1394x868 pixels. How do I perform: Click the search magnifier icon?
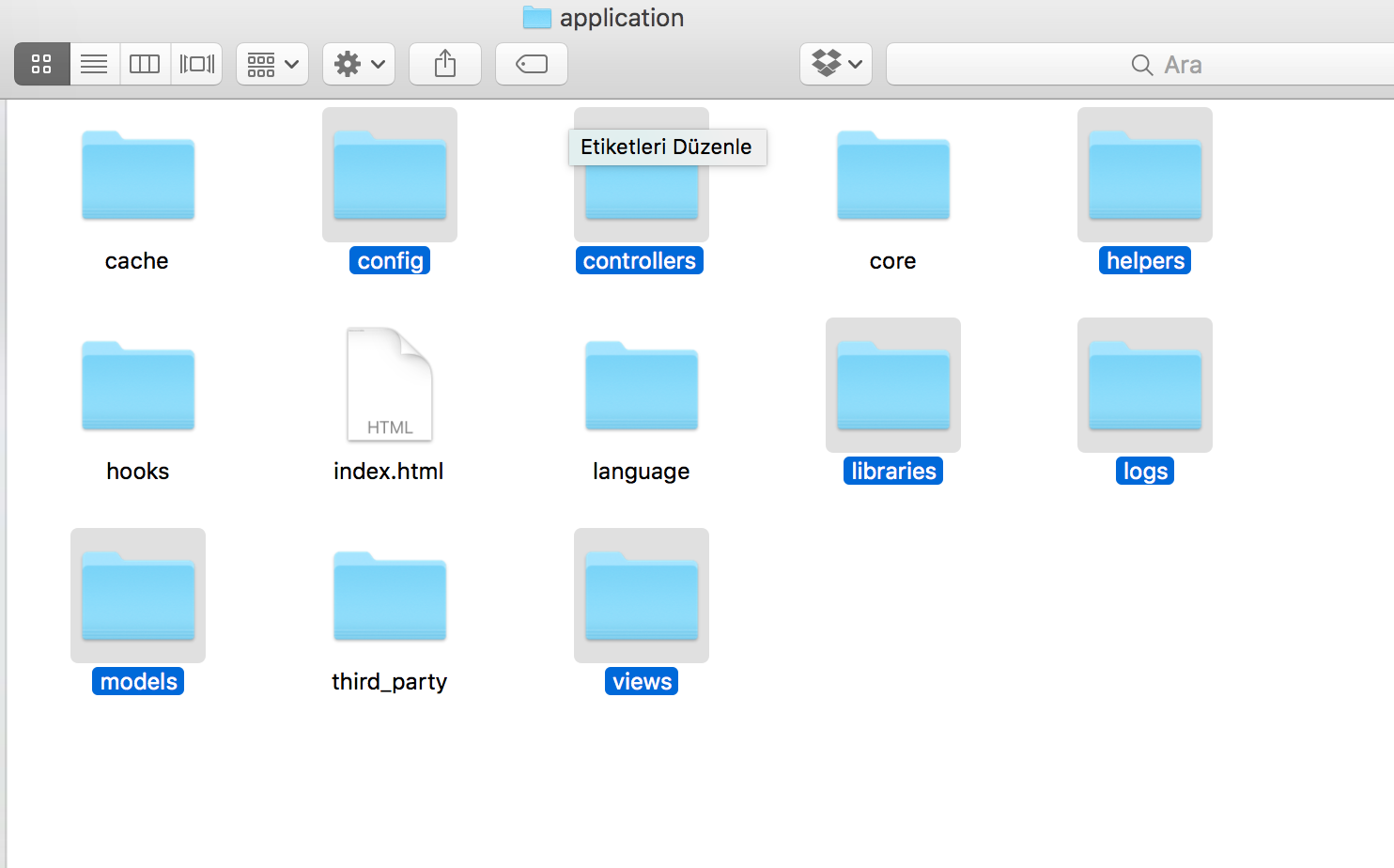tap(1142, 65)
